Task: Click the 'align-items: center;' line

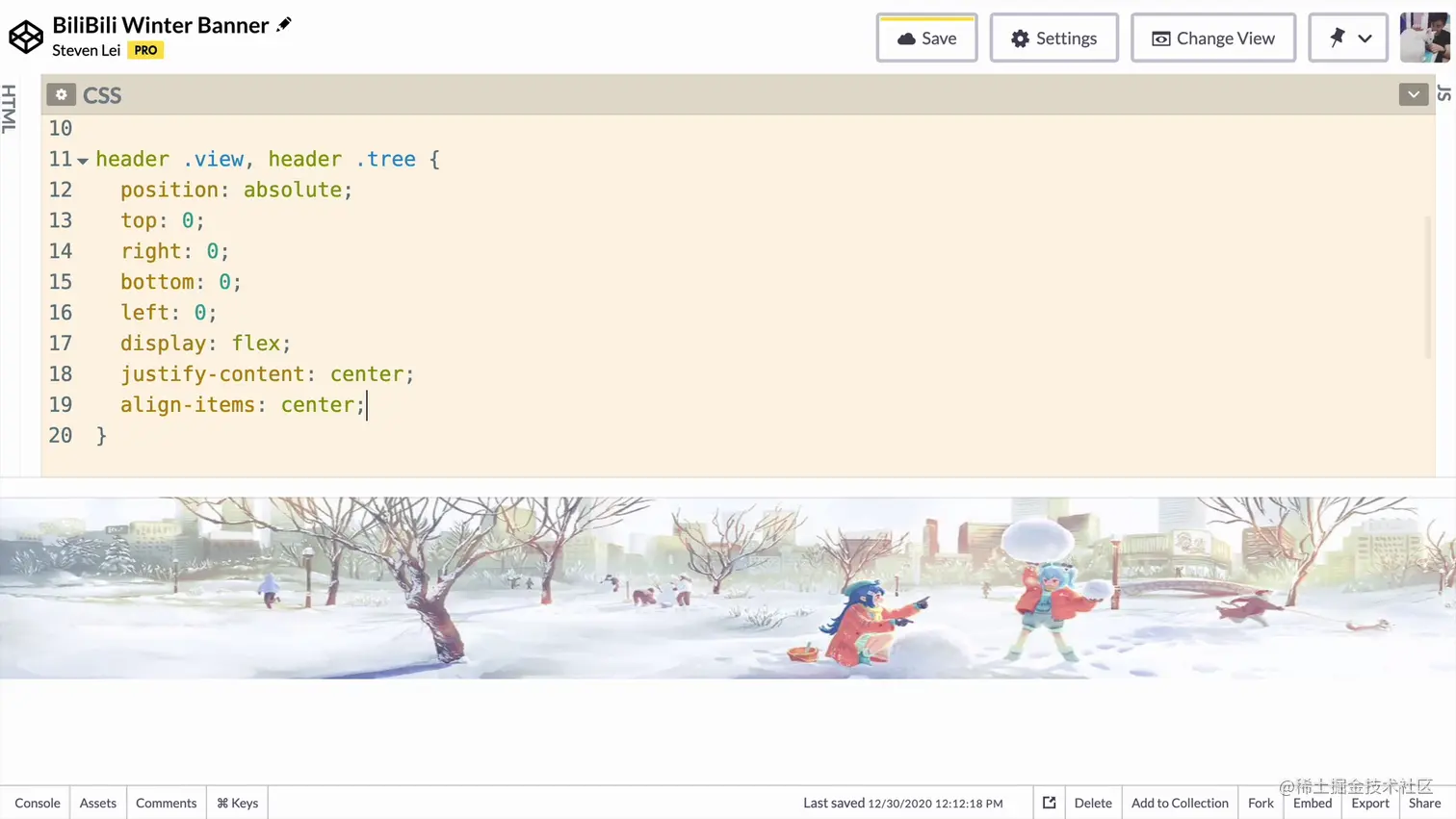Action: tap(243, 404)
